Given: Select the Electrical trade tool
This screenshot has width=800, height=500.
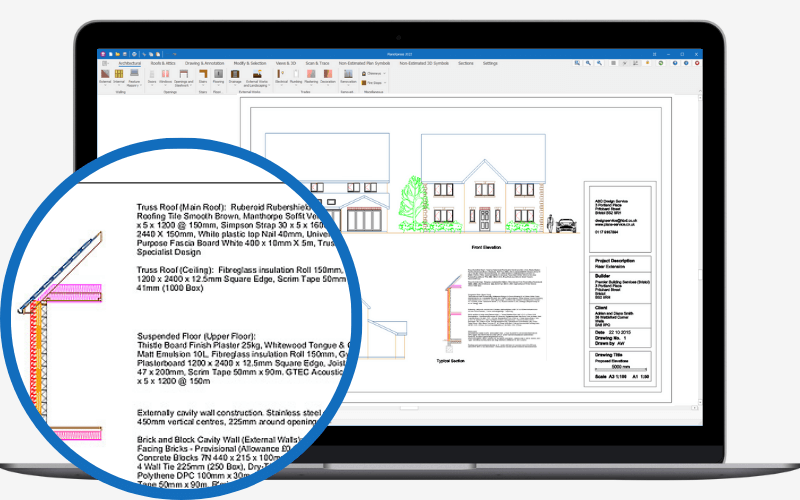Looking at the screenshot, I should [281, 76].
